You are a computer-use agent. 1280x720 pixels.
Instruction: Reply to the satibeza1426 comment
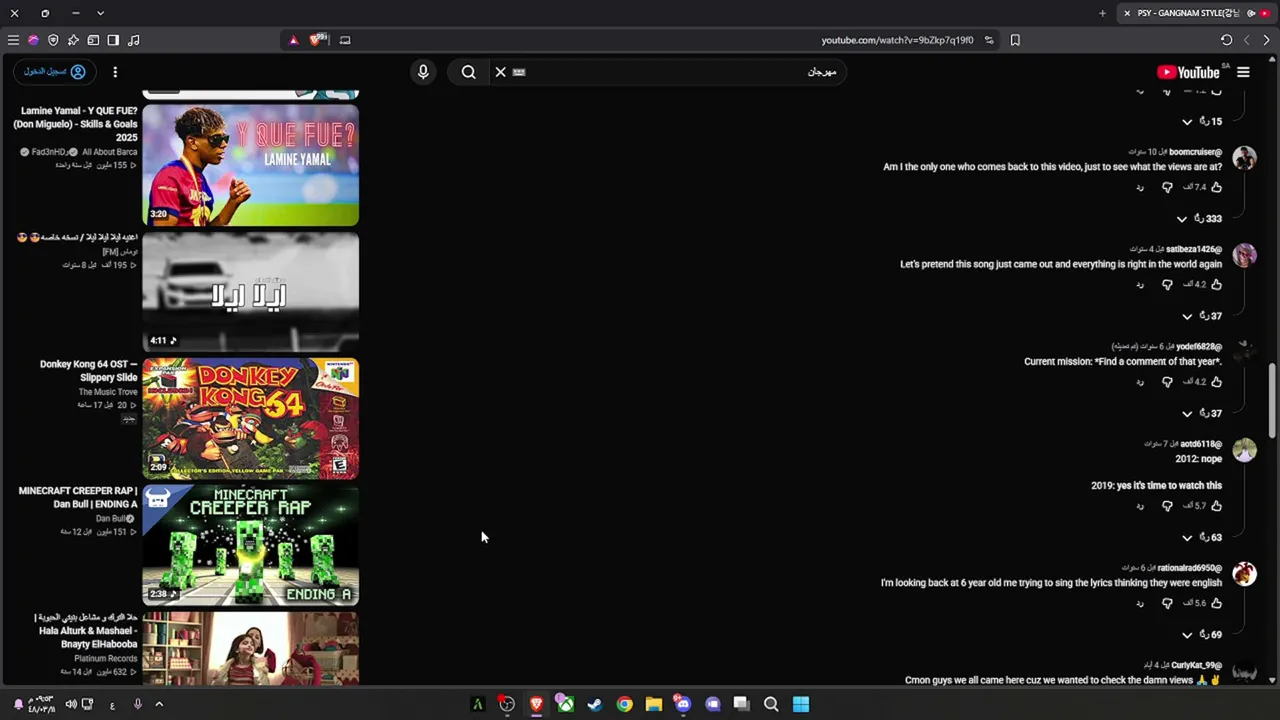point(1140,285)
